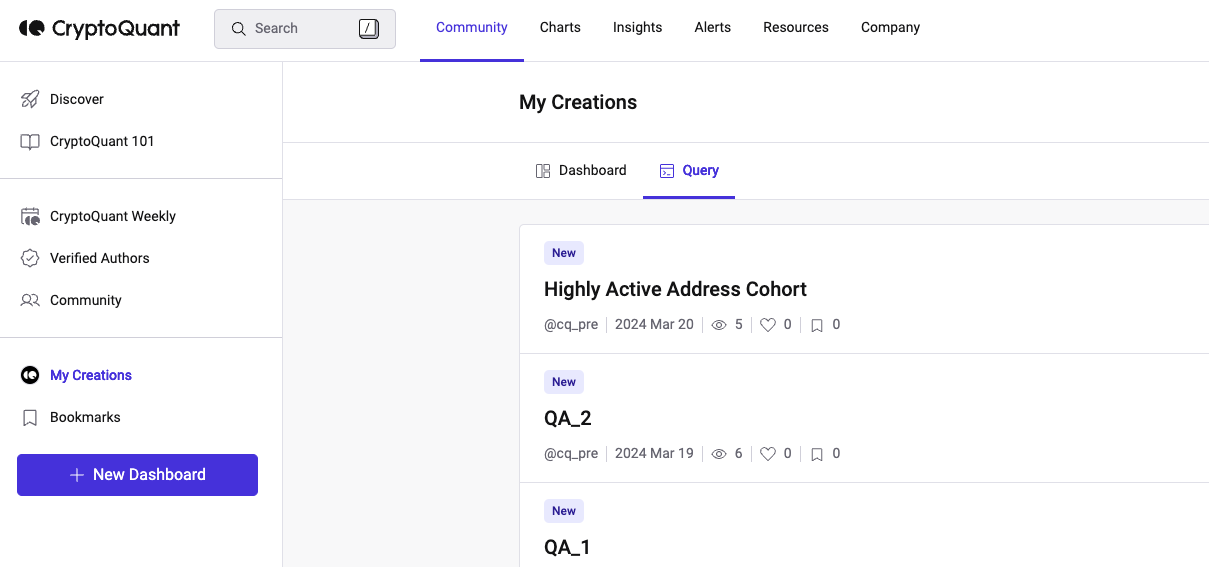Image resolution: width=1209 pixels, height=567 pixels.
Task: Toggle the heart on QA_2 query
Action: coord(768,454)
